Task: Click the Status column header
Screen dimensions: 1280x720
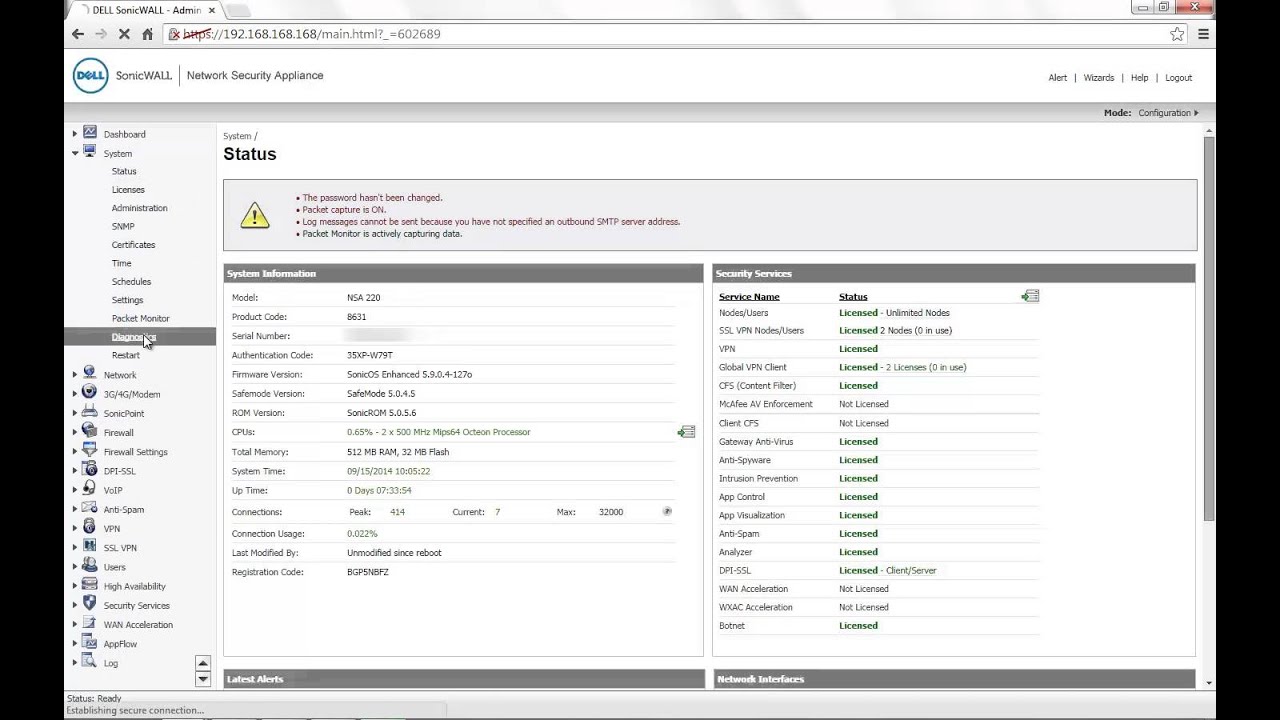Action: [x=853, y=297]
